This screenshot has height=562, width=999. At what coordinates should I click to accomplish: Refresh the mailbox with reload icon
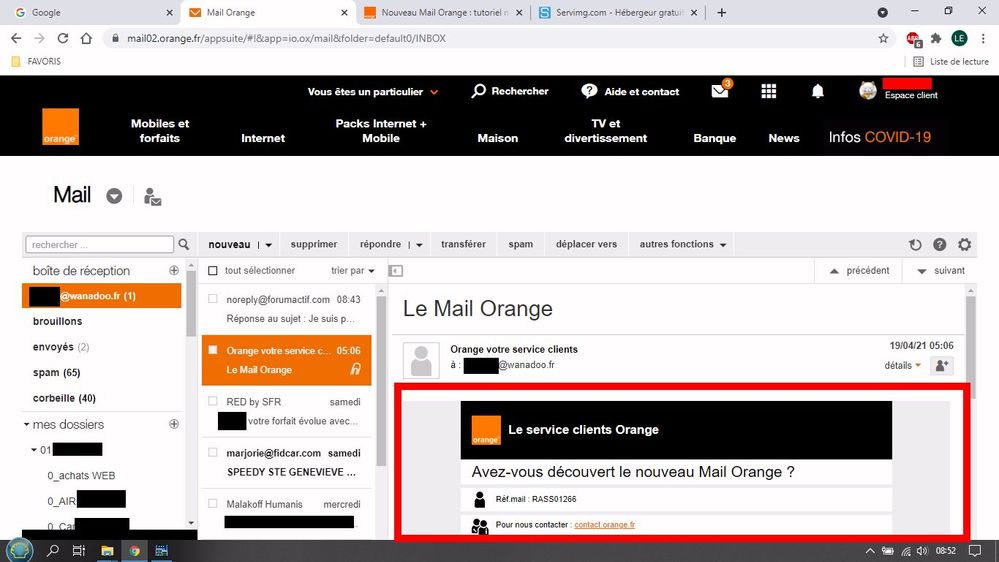(915, 244)
